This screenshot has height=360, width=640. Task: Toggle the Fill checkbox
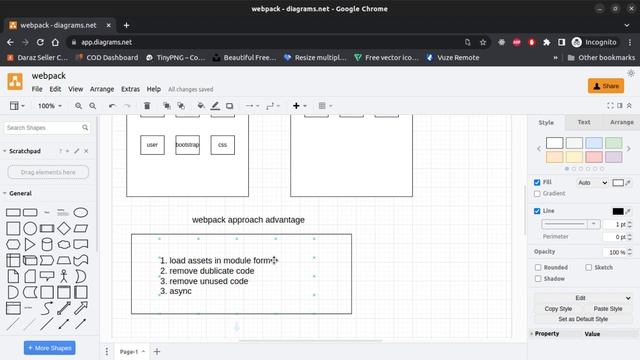(x=537, y=182)
